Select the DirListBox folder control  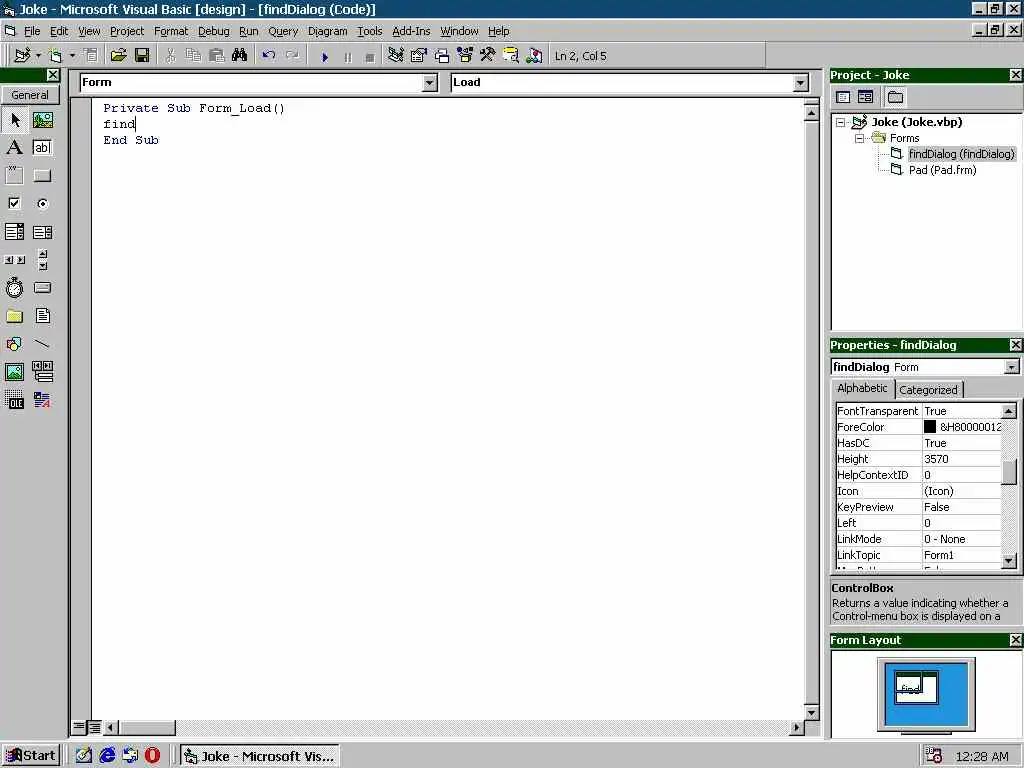[15, 316]
